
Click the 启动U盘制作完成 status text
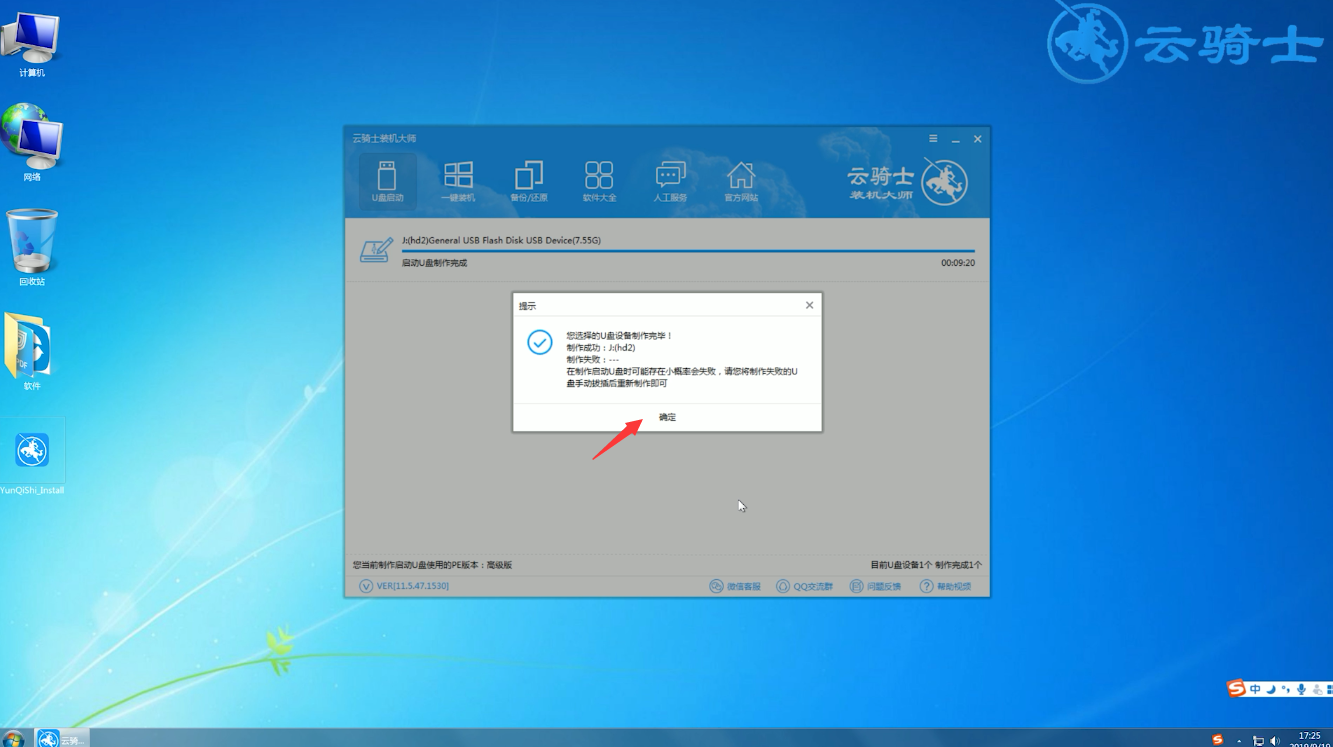(x=434, y=263)
